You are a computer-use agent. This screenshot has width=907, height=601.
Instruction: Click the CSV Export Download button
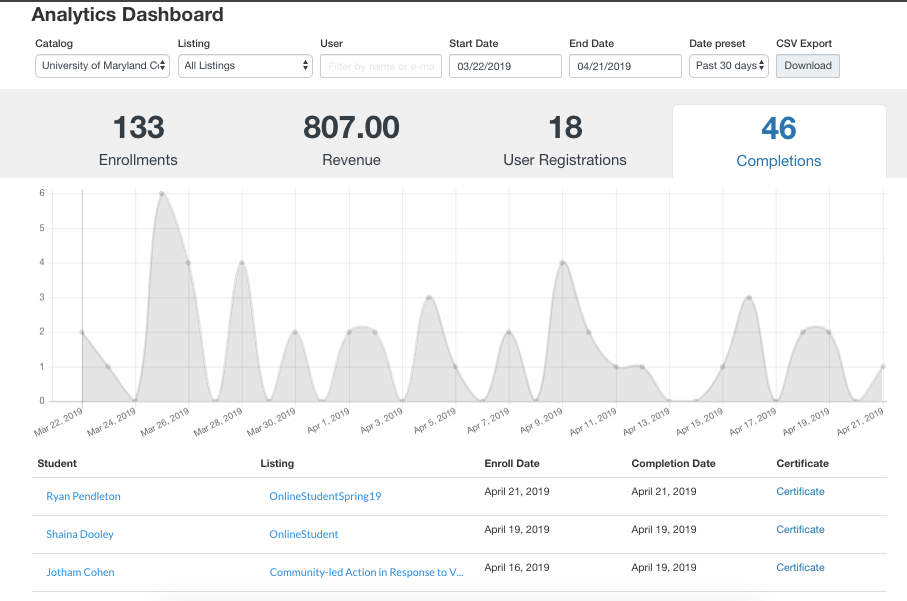(x=807, y=66)
